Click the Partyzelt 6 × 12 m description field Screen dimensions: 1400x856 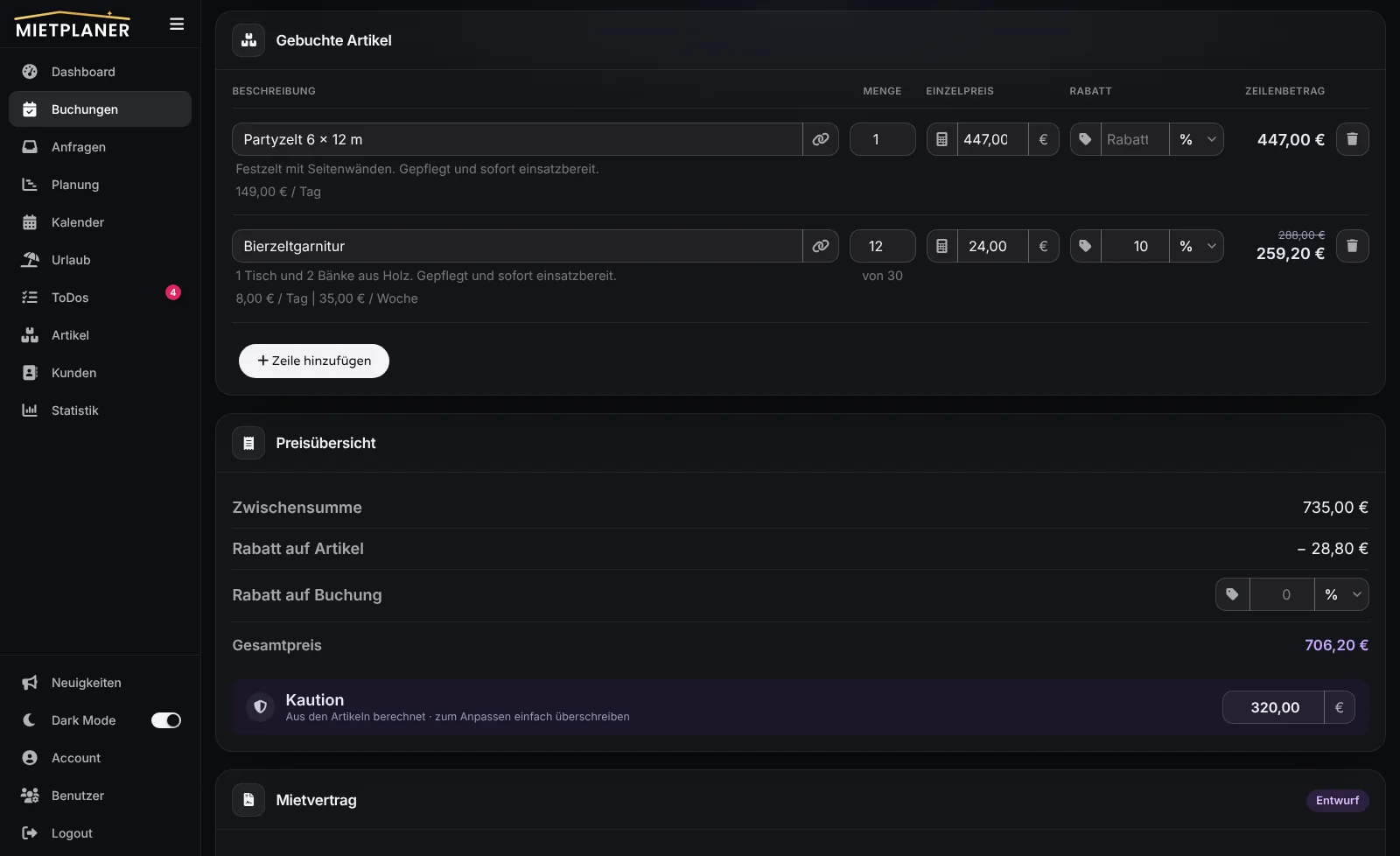517,139
